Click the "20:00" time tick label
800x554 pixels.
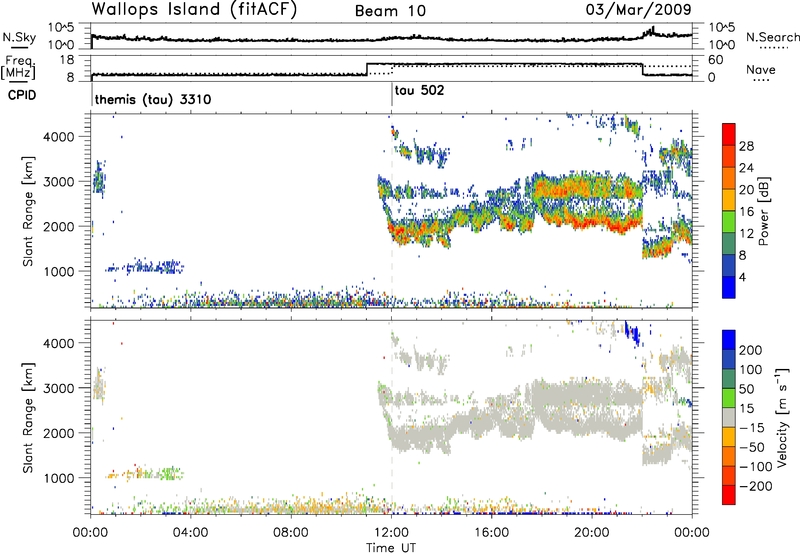coord(591,533)
